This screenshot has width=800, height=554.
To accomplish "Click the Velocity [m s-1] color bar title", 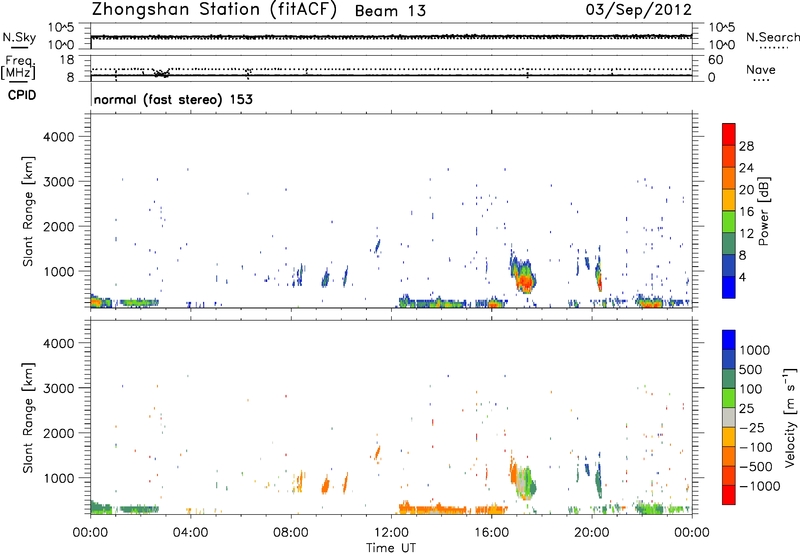I will [790, 417].
